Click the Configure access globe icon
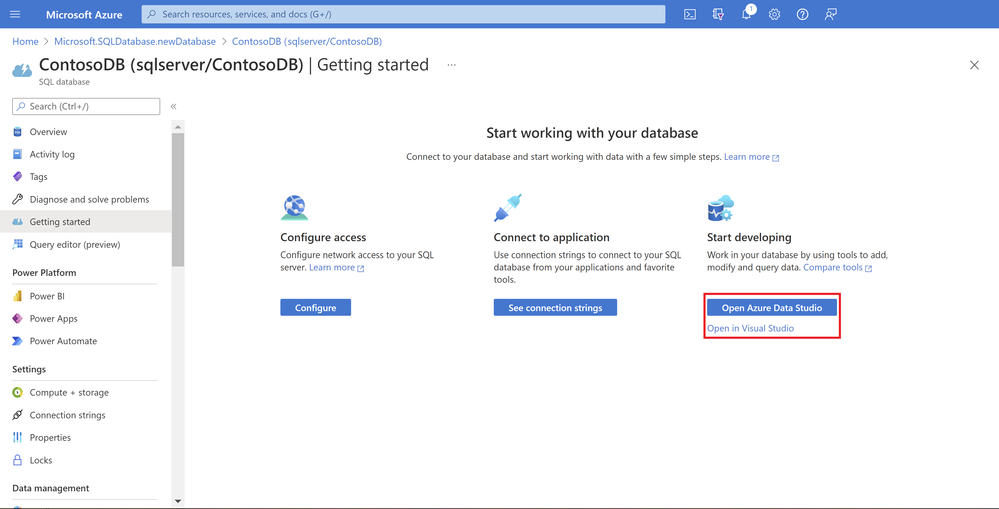The width and height of the screenshot is (999, 509). coord(294,208)
